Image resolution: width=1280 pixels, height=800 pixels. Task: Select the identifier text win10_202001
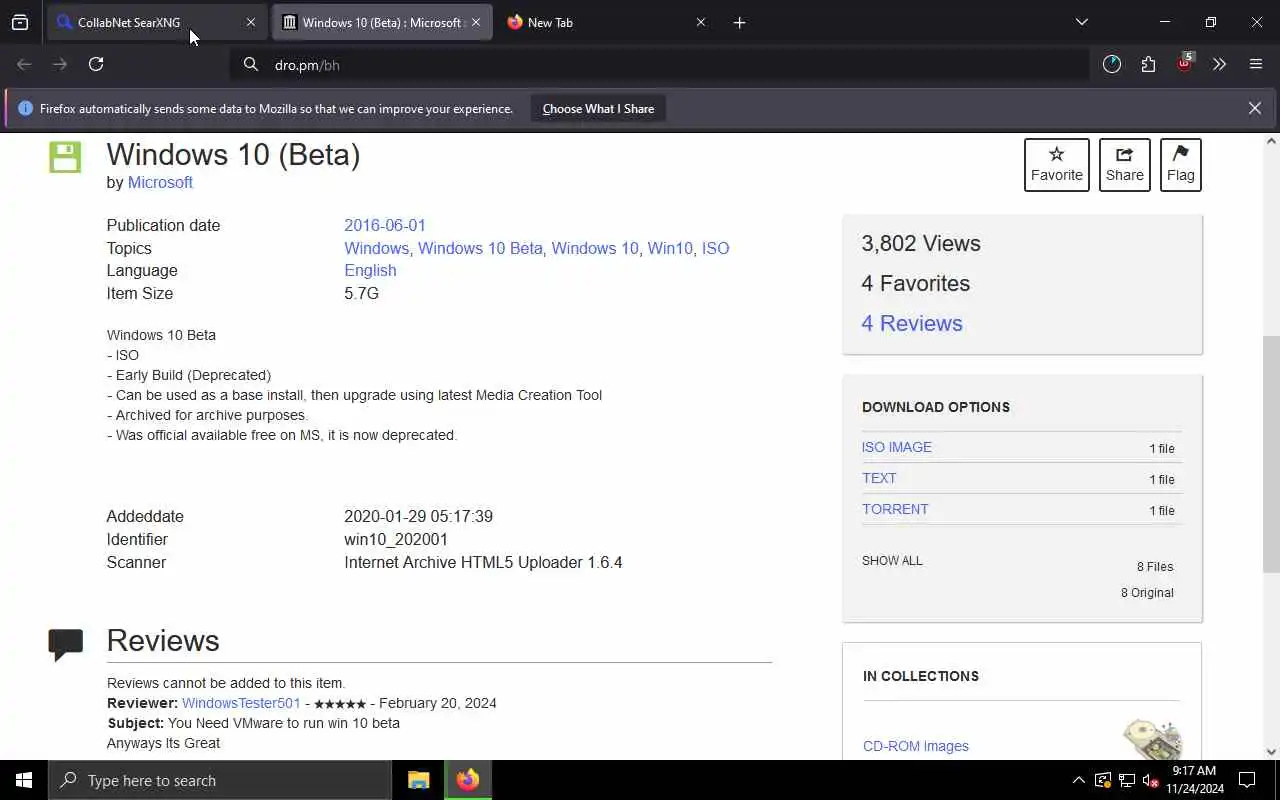pyautogui.click(x=396, y=539)
